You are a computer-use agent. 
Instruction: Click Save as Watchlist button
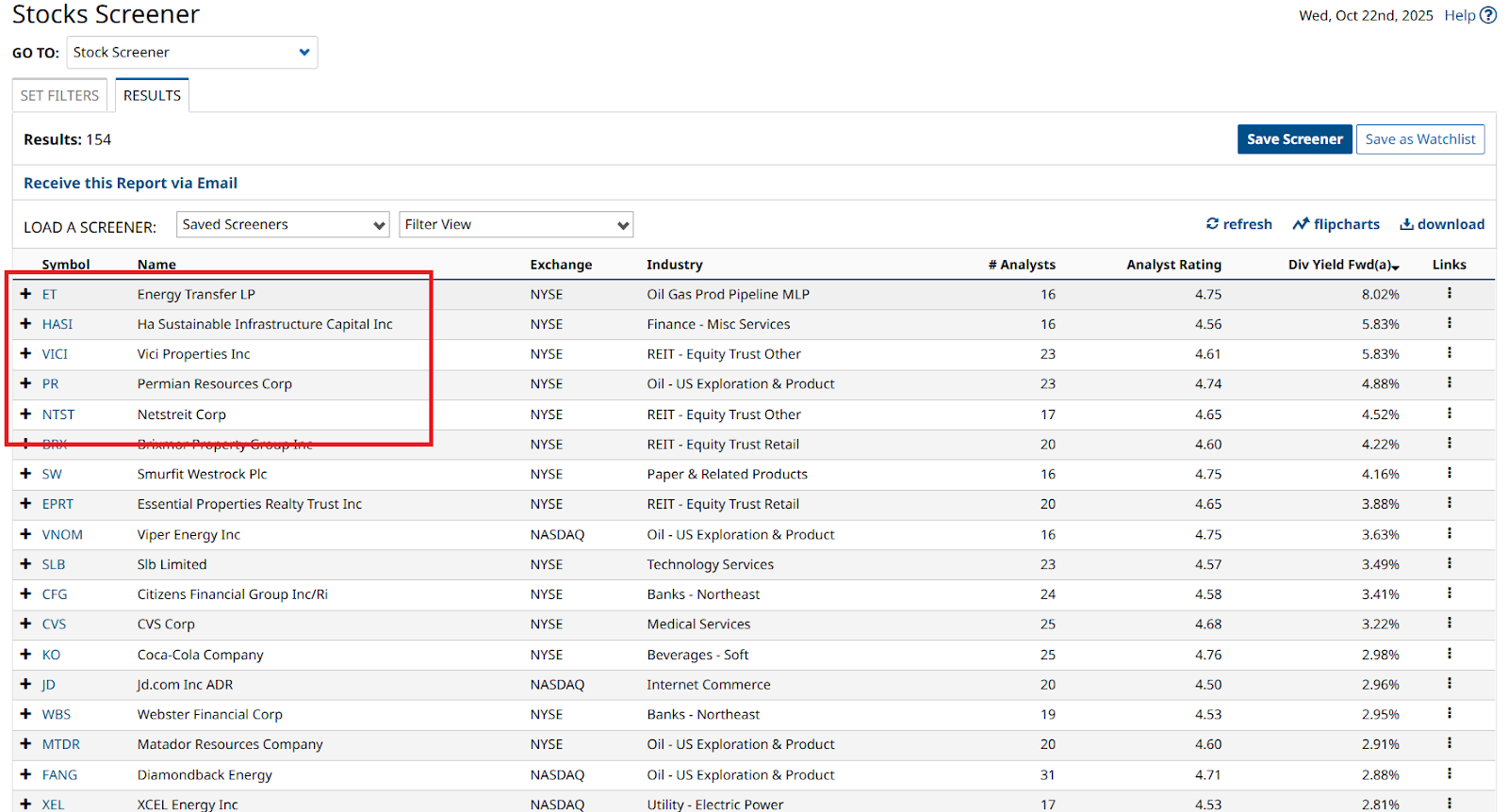[1419, 139]
